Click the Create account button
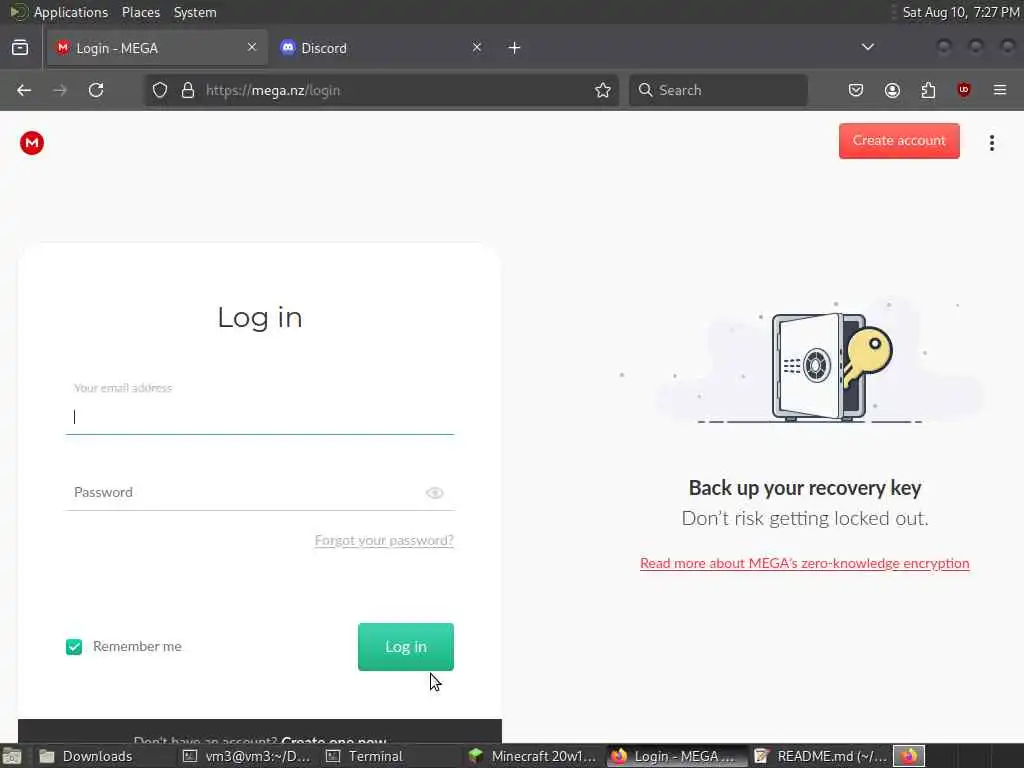The height and width of the screenshot is (768, 1024). point(899,141)
